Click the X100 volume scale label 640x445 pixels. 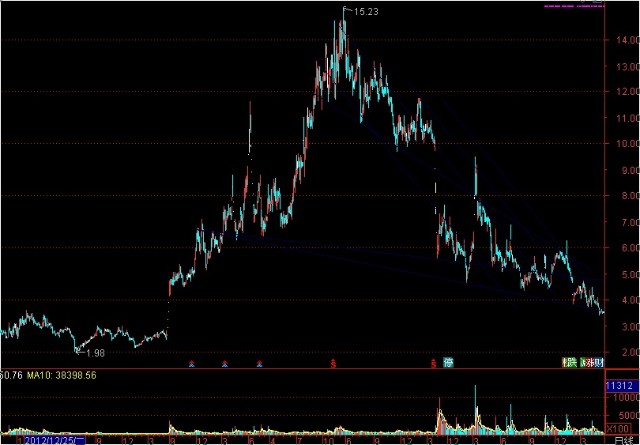tap(620, 427)
